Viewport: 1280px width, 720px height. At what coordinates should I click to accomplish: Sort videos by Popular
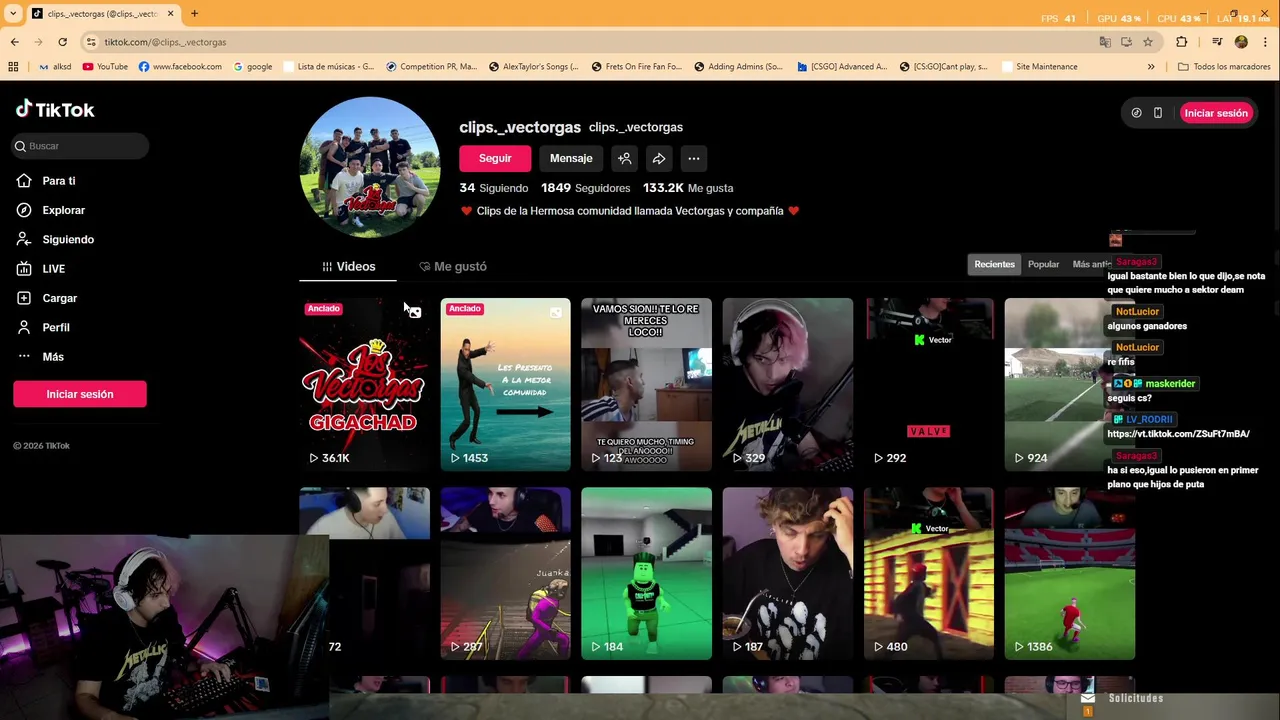coord(1043,264)
